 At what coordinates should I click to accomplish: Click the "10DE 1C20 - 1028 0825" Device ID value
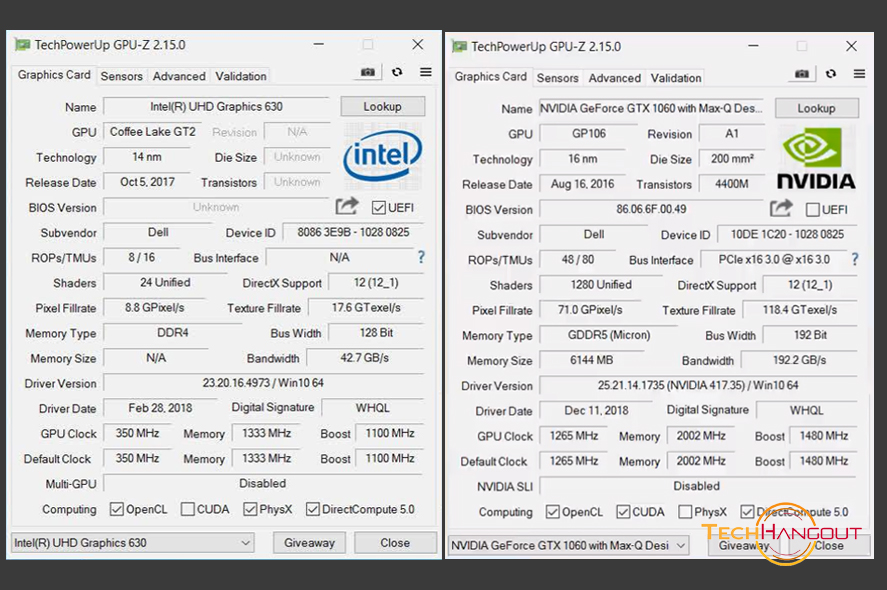click(787, 234)
